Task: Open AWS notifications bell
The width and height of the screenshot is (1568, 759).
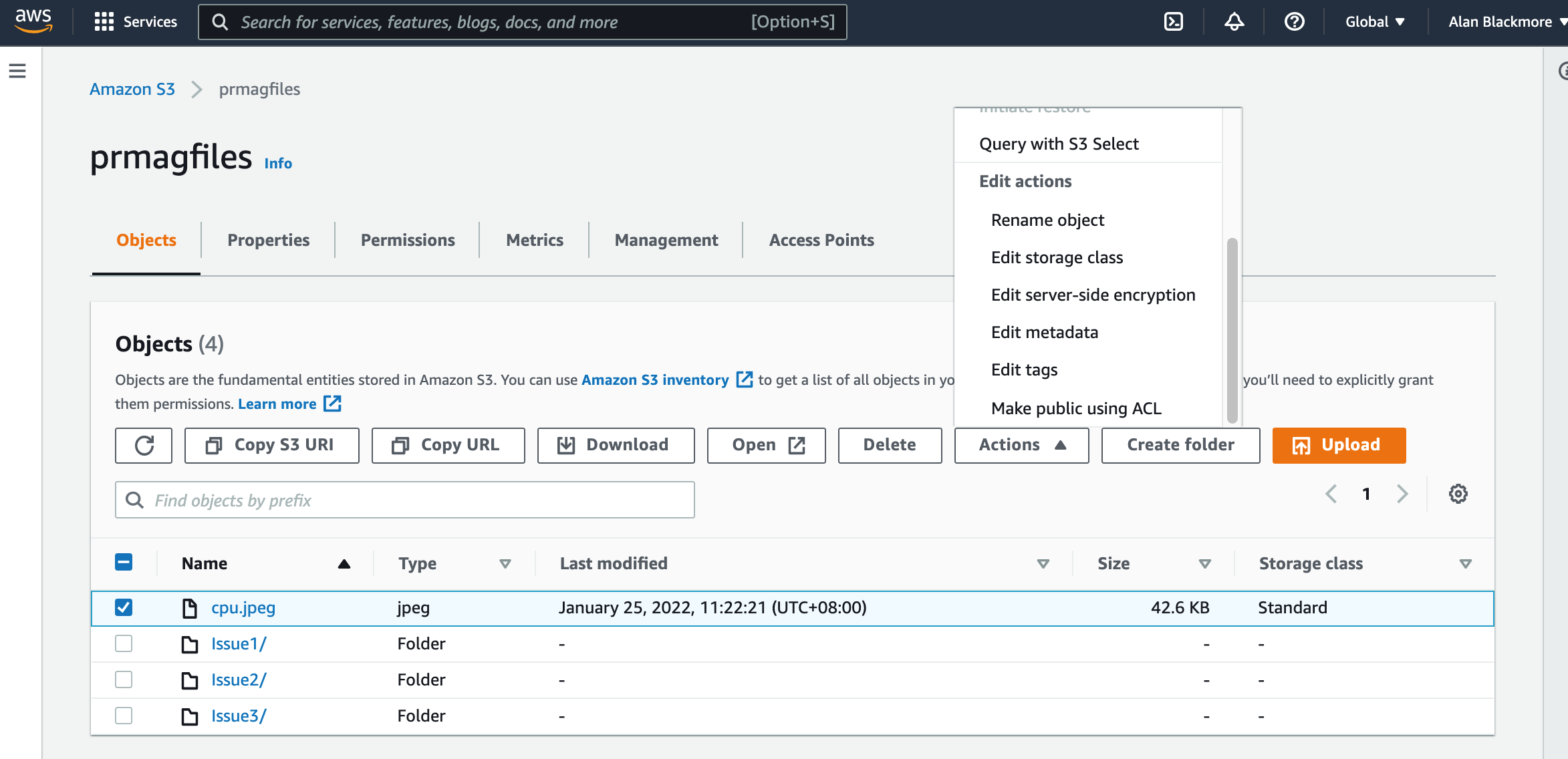Action: (1234, 21)
